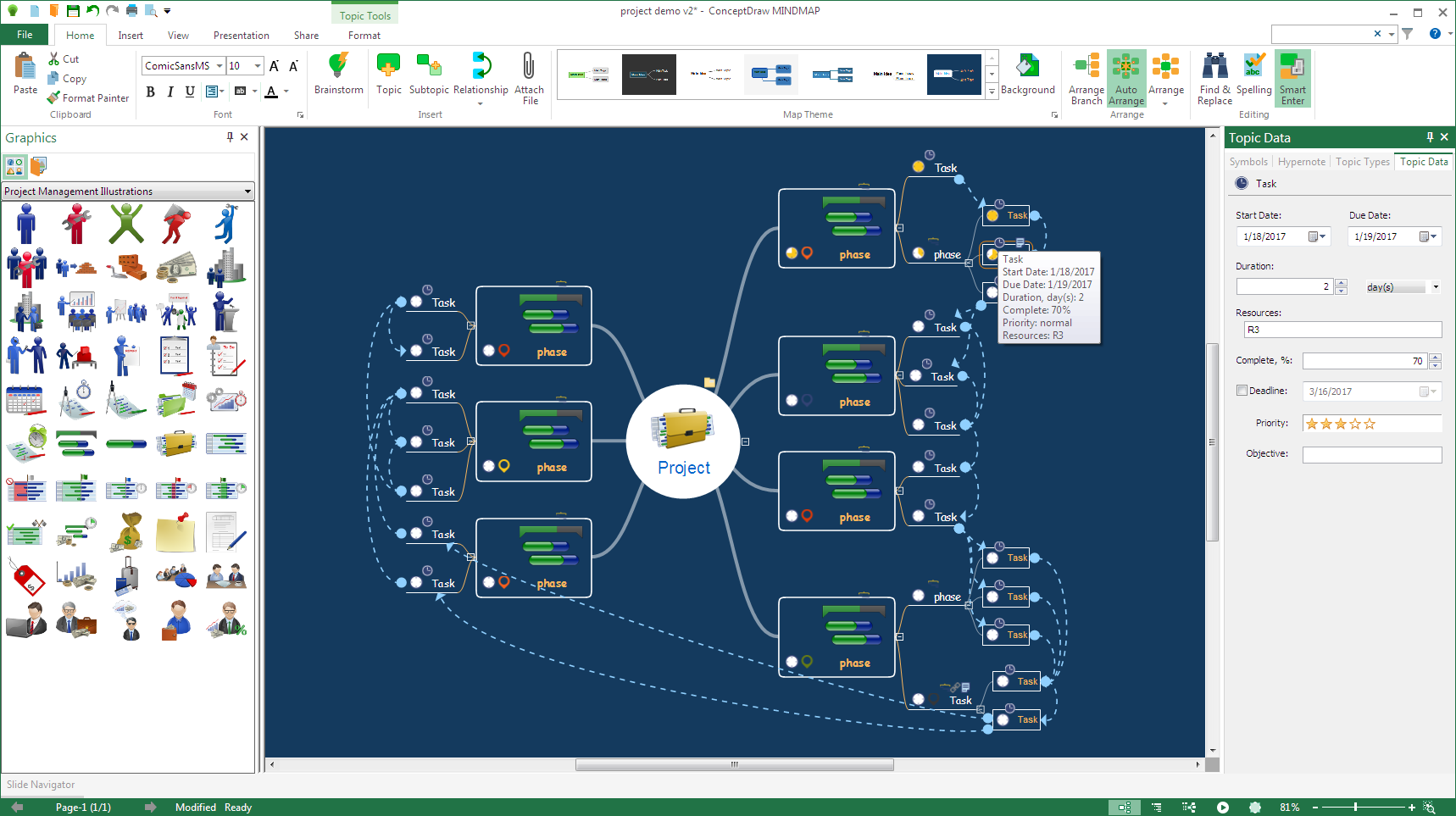The image size is (1456, 816).
Task: Click the Brainstorm icon in the ribbon
Action: point(338,75)
